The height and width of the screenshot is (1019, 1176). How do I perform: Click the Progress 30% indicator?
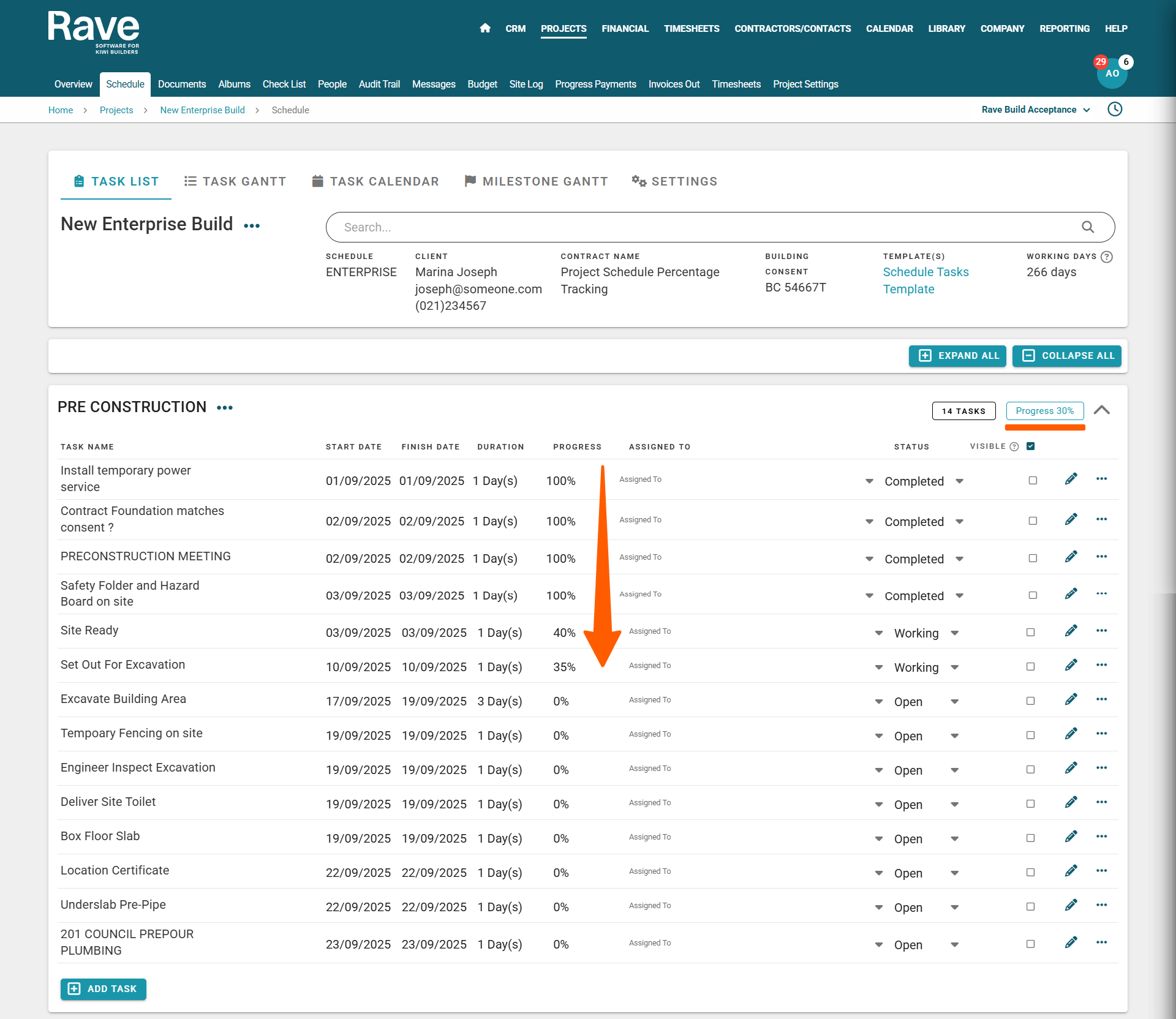click(1044, 411)
